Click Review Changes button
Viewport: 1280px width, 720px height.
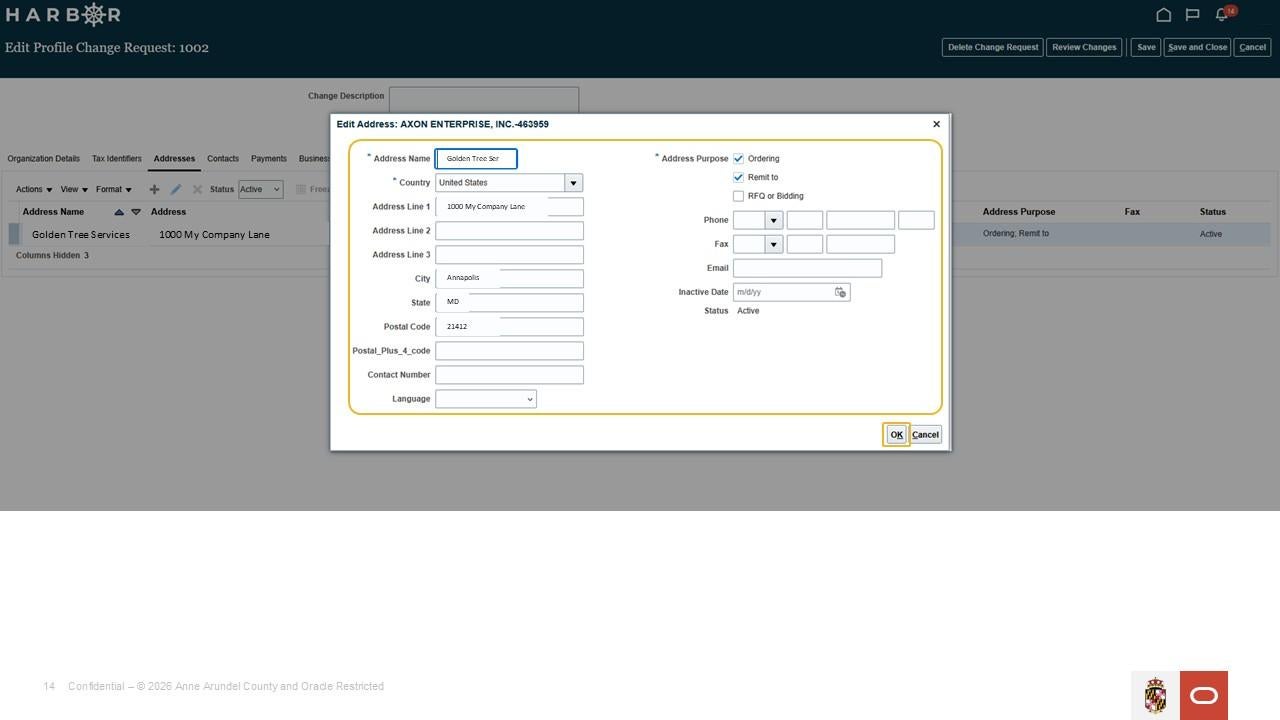[1084, 47]
